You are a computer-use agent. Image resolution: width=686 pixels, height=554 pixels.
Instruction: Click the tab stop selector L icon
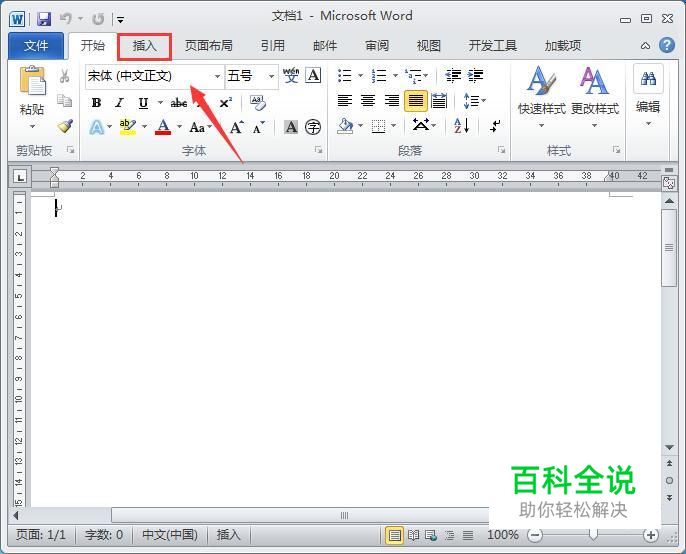click(20, 177)
